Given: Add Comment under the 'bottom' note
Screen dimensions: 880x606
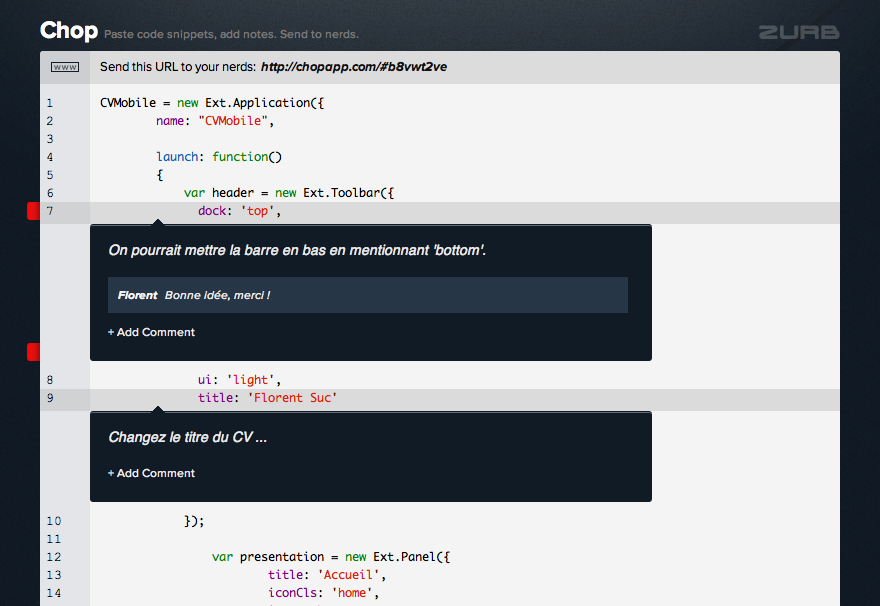Looking at the screenshot, I should coord(152,332).
